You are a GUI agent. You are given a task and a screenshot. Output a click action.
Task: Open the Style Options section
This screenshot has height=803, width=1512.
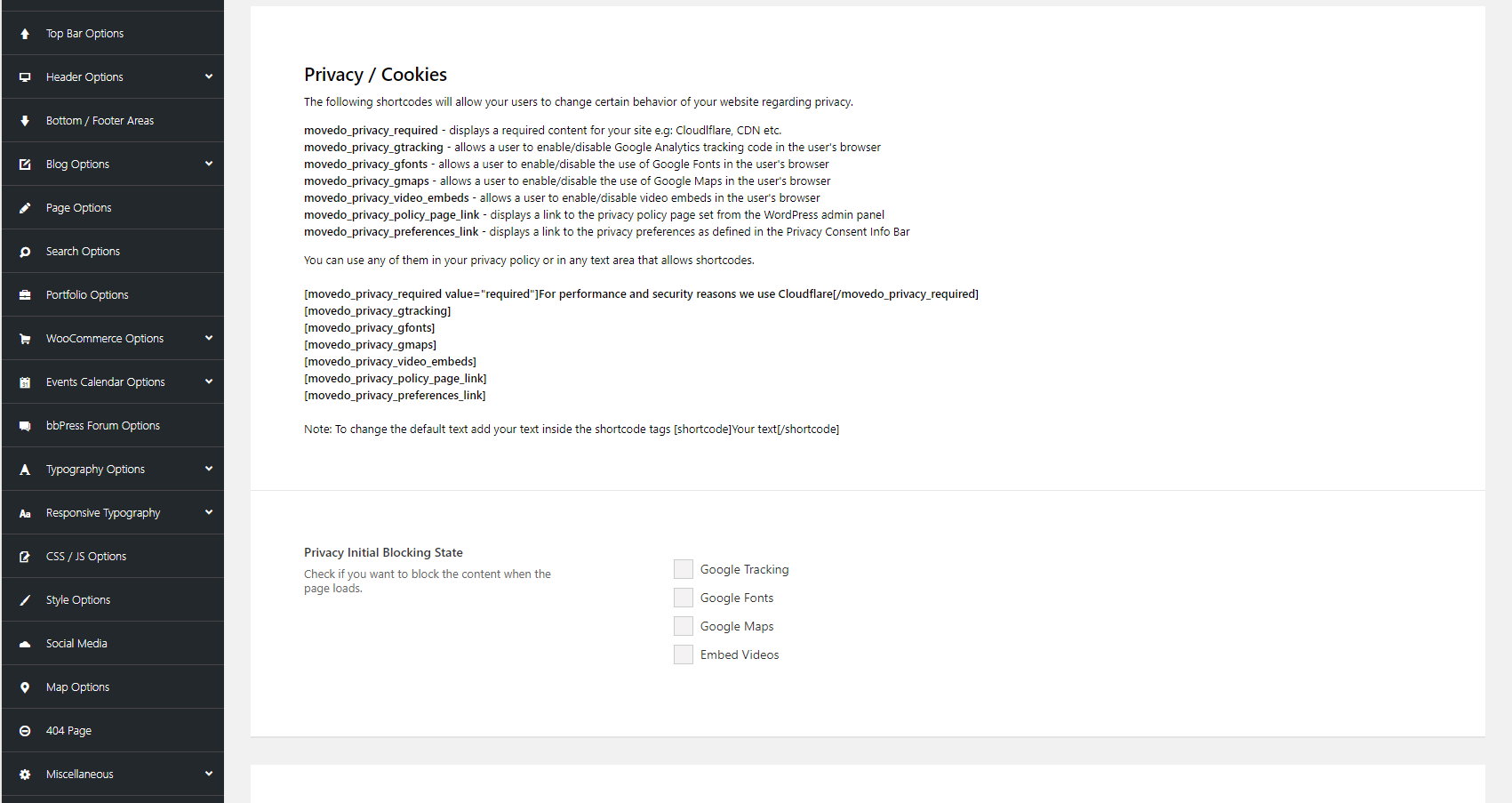78,600
